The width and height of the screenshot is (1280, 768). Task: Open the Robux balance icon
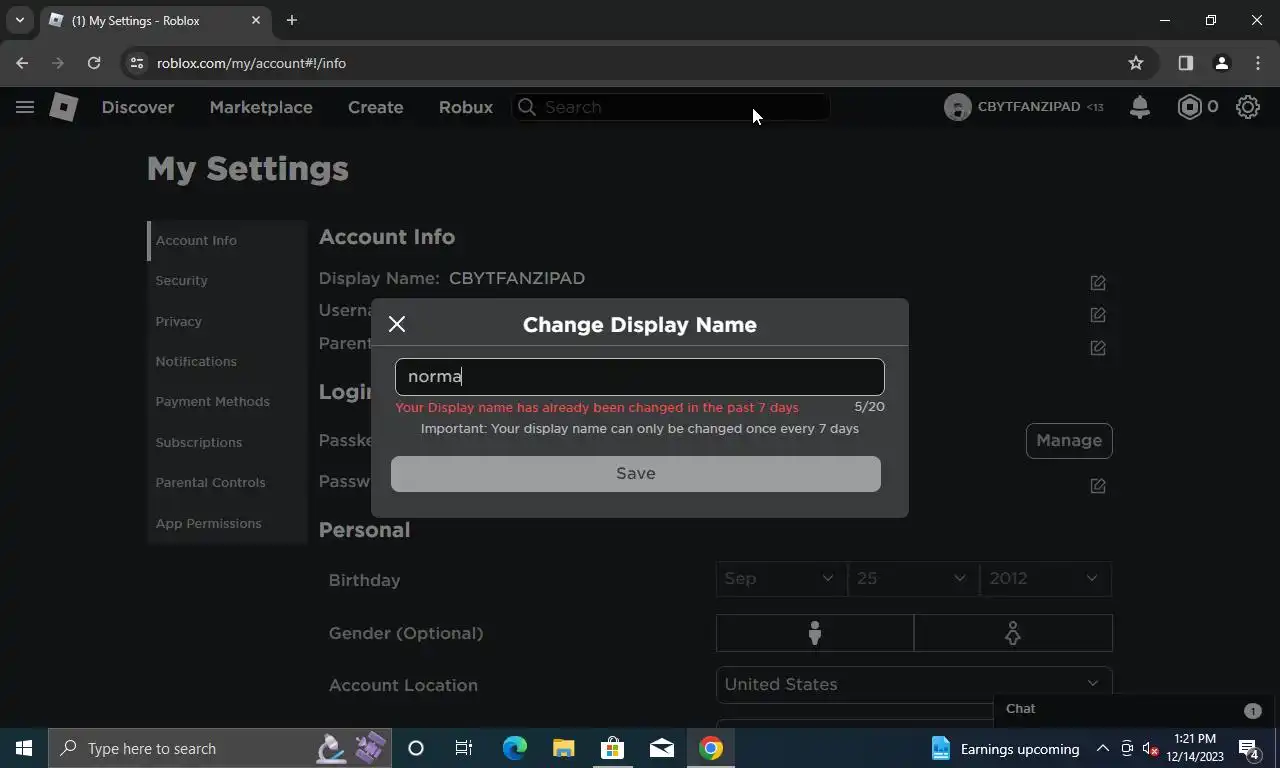point(1189,107)
